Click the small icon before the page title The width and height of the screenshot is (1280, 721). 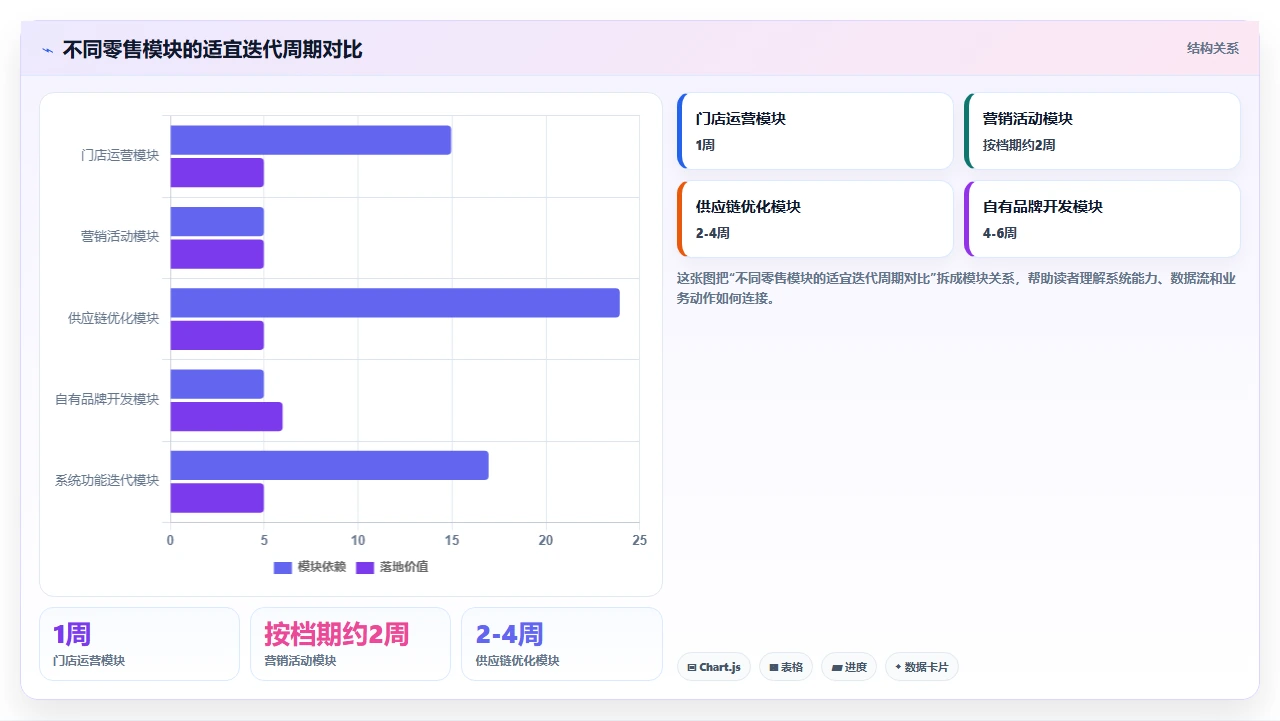[47, 50]
